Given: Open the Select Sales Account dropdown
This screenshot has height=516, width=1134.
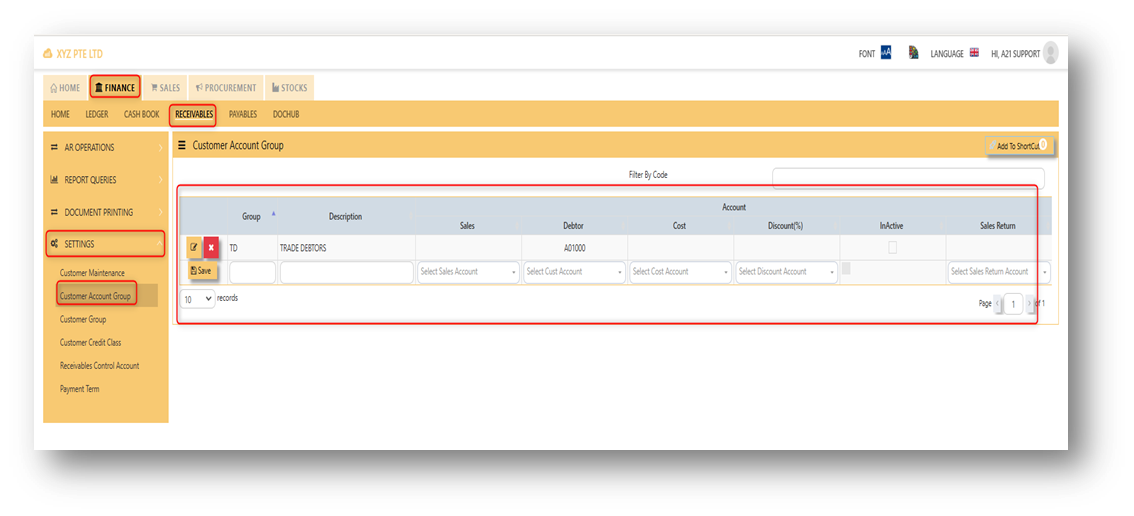Looking at the screenshot, I should pyautogui.click(x=468, y=272).
